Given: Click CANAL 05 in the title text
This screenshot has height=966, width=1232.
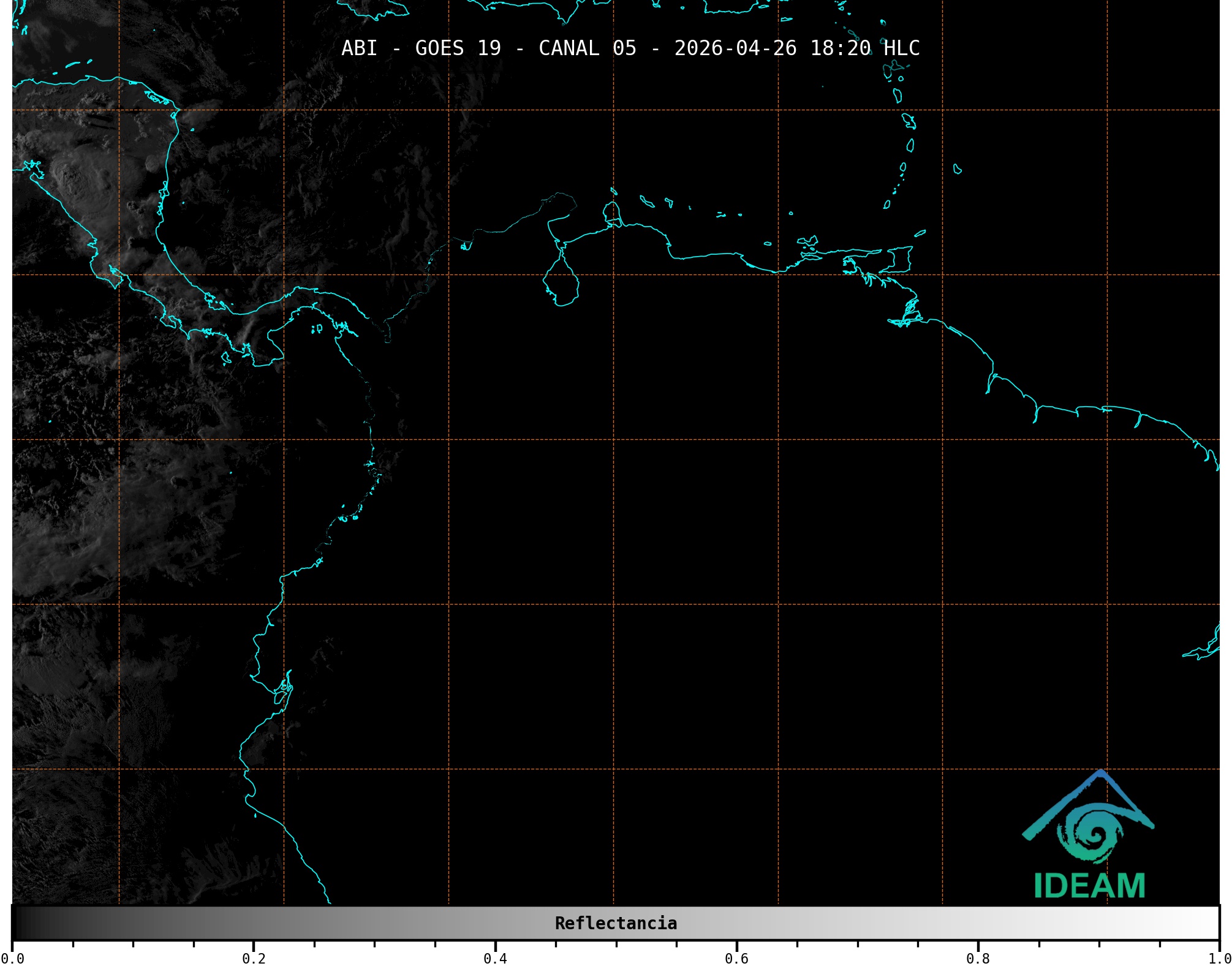Looking at the screenshot, I should click(587, 48).
